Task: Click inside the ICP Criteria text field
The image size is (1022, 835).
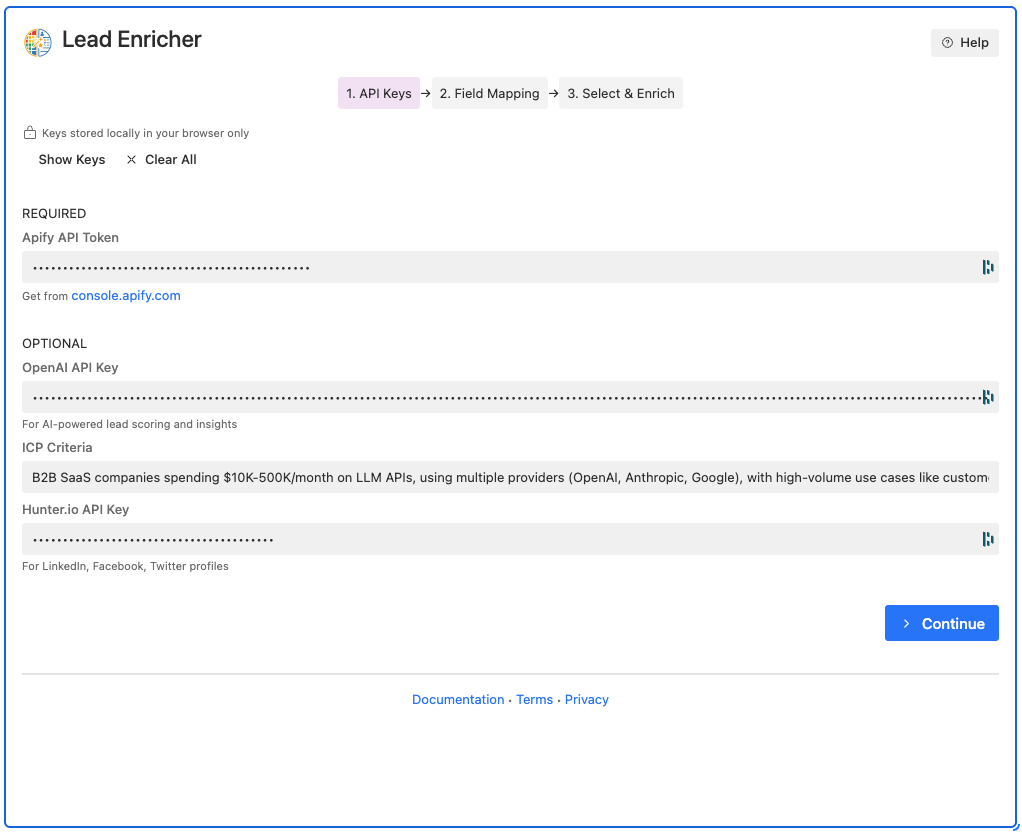Action: point(400,477)
